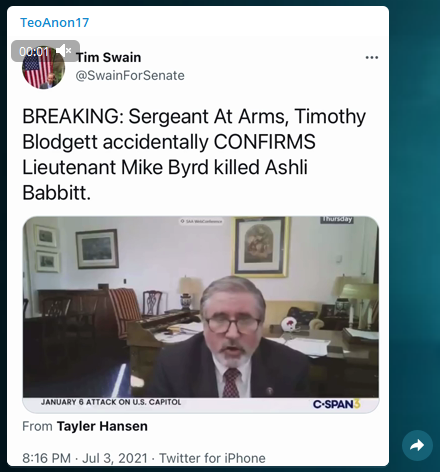This screenshot has height=472, width=440.
Task: Click the framed painting in the video
Action: click(261, 247)
